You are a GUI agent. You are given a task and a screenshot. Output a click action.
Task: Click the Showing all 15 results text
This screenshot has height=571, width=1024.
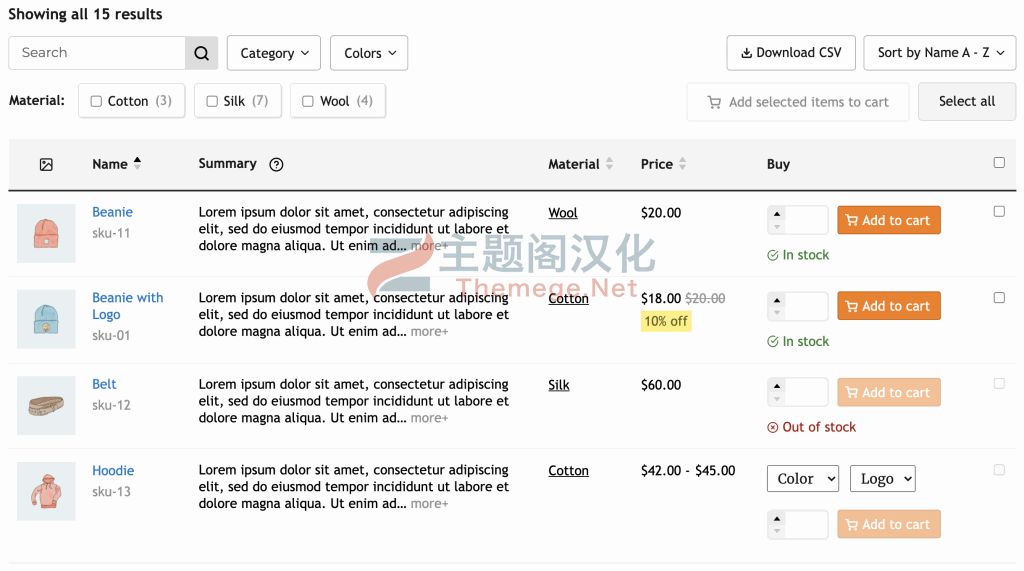click(x=86, y=14)
